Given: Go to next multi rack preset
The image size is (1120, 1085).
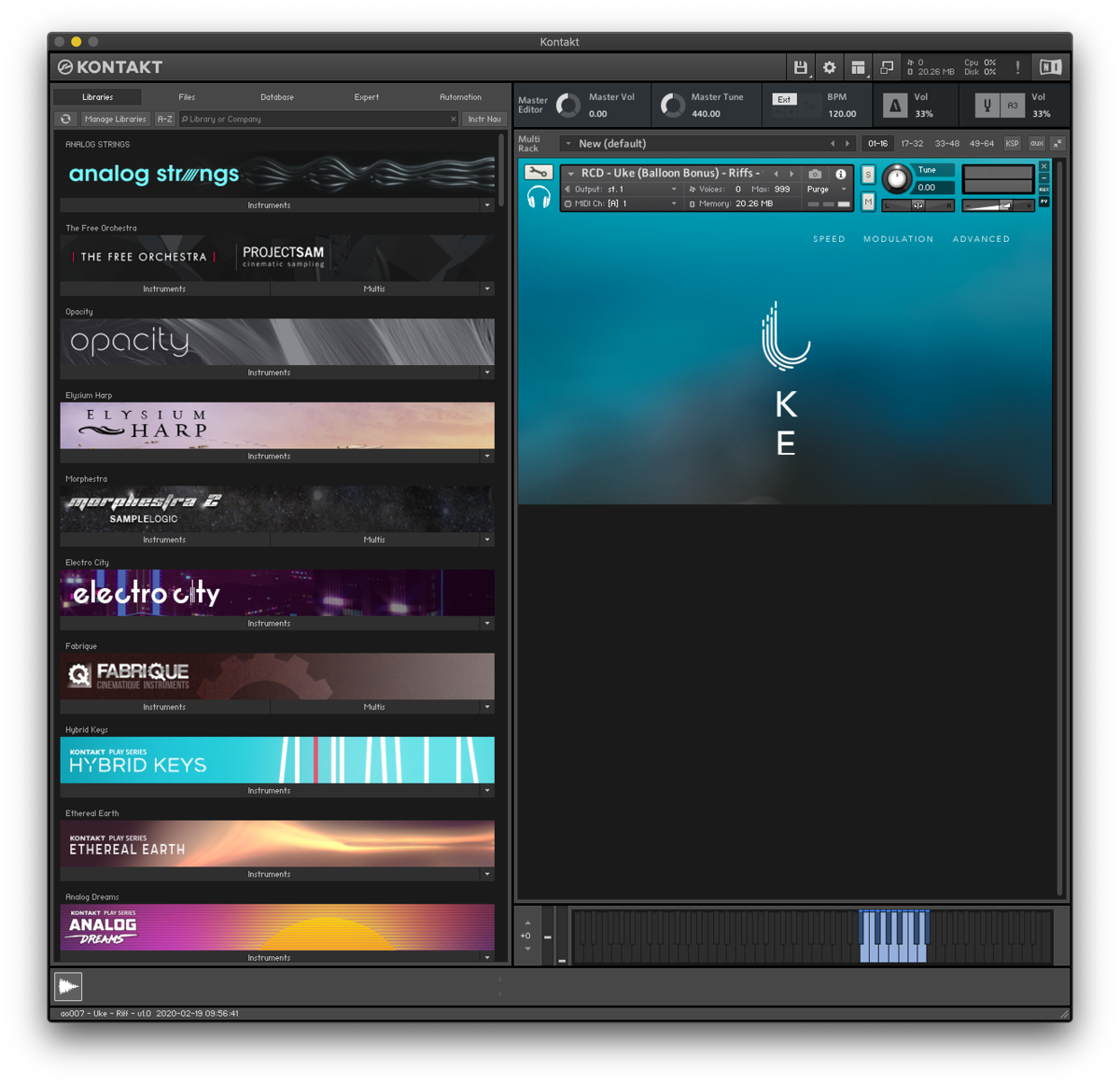Looking at the screenshot, I should pos(847,144).
